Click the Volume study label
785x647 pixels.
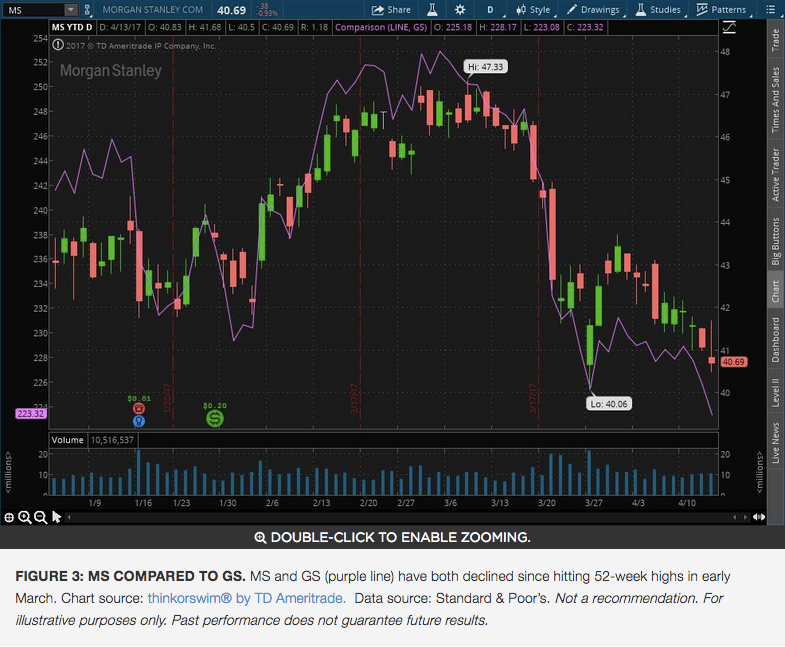point(68,440)
